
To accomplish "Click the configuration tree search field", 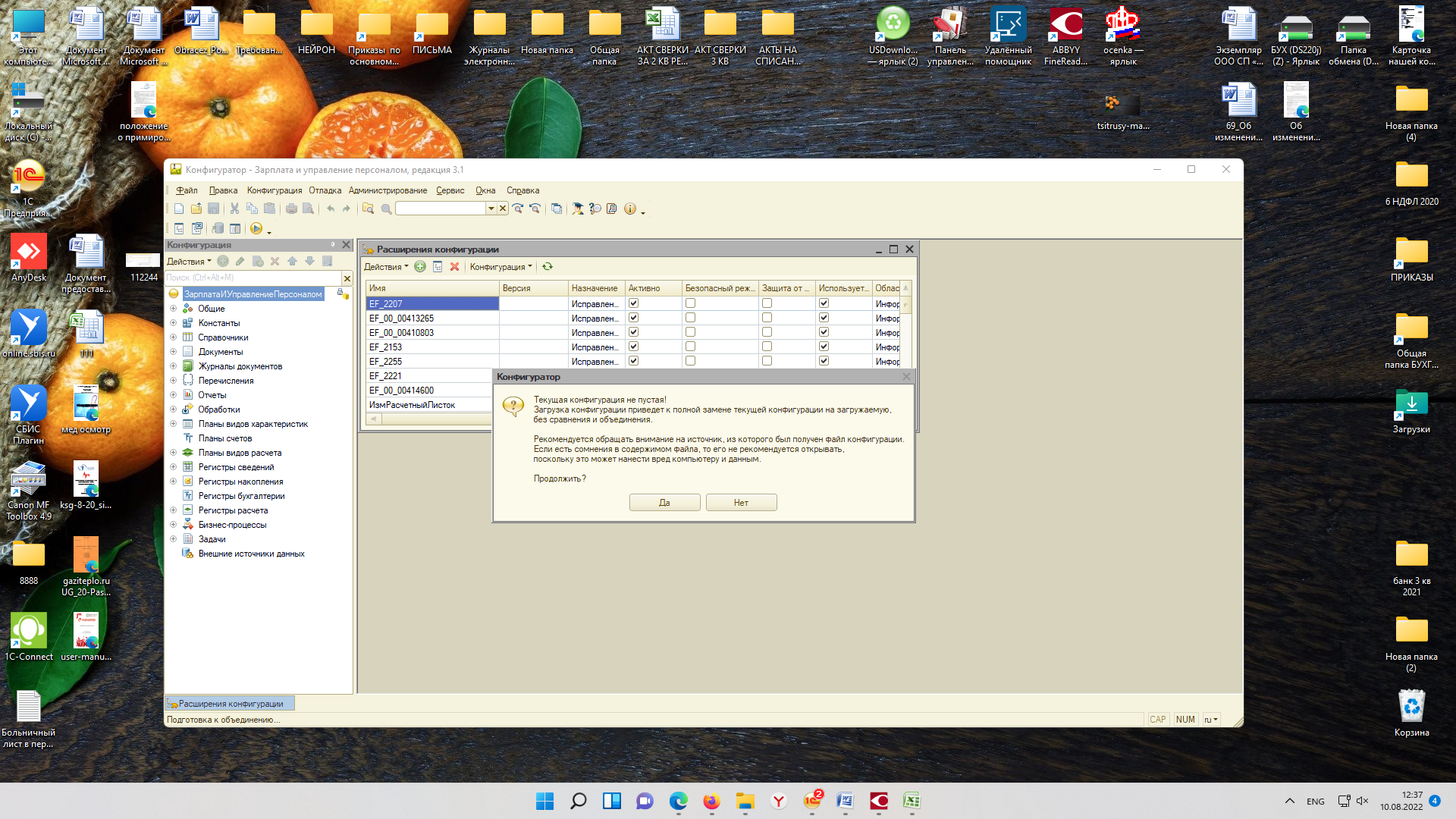I will pyautogui.click(x=253, y=278).
